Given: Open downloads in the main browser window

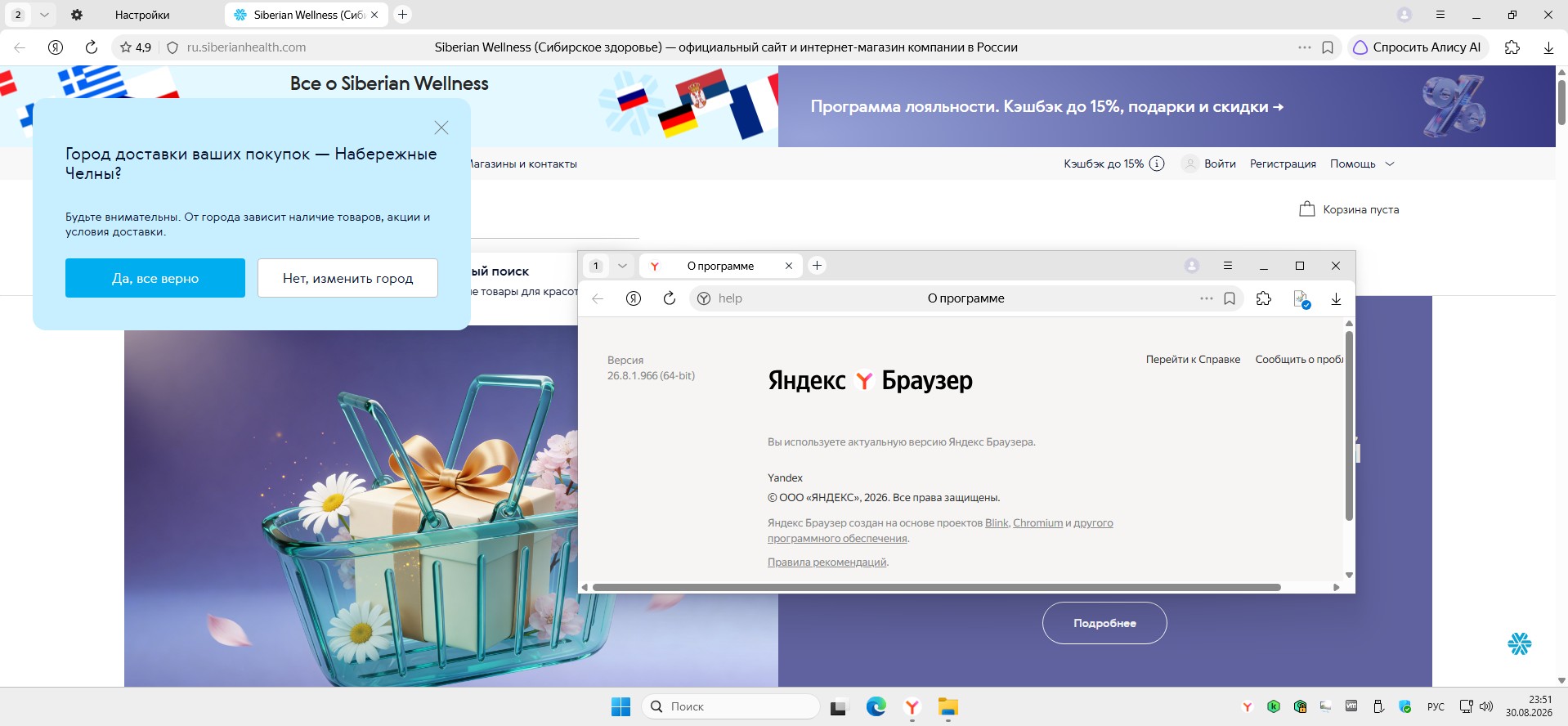Looking at the screenshot, I should (1548, 47).
